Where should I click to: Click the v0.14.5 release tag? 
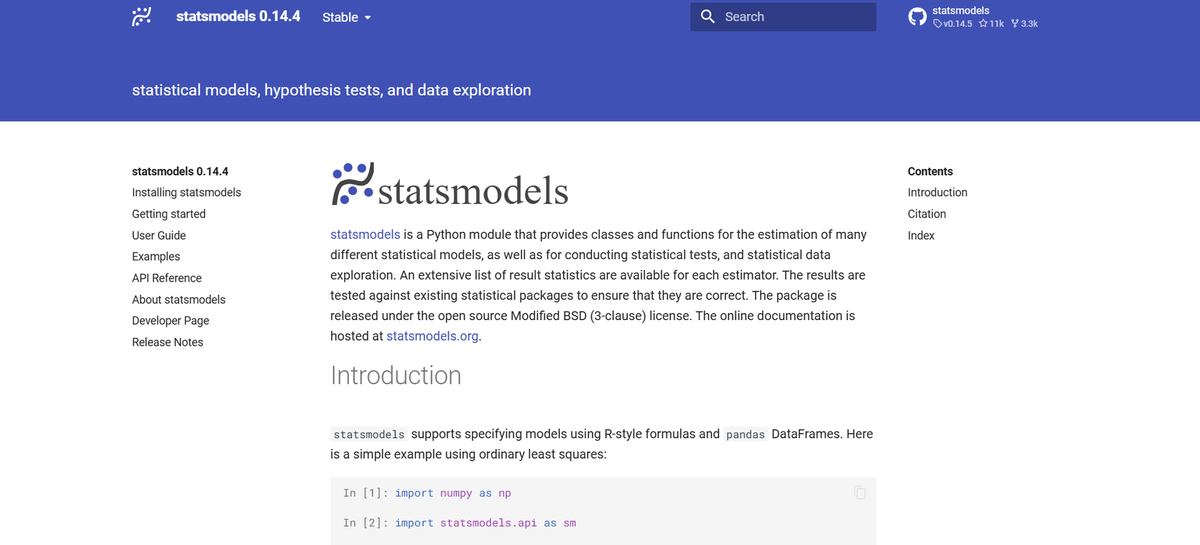click(x=952, y=23)
